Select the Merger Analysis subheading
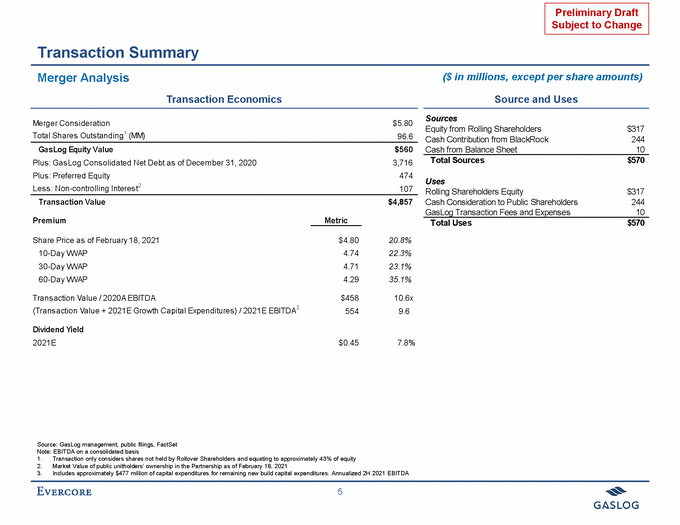 [83, 77]
